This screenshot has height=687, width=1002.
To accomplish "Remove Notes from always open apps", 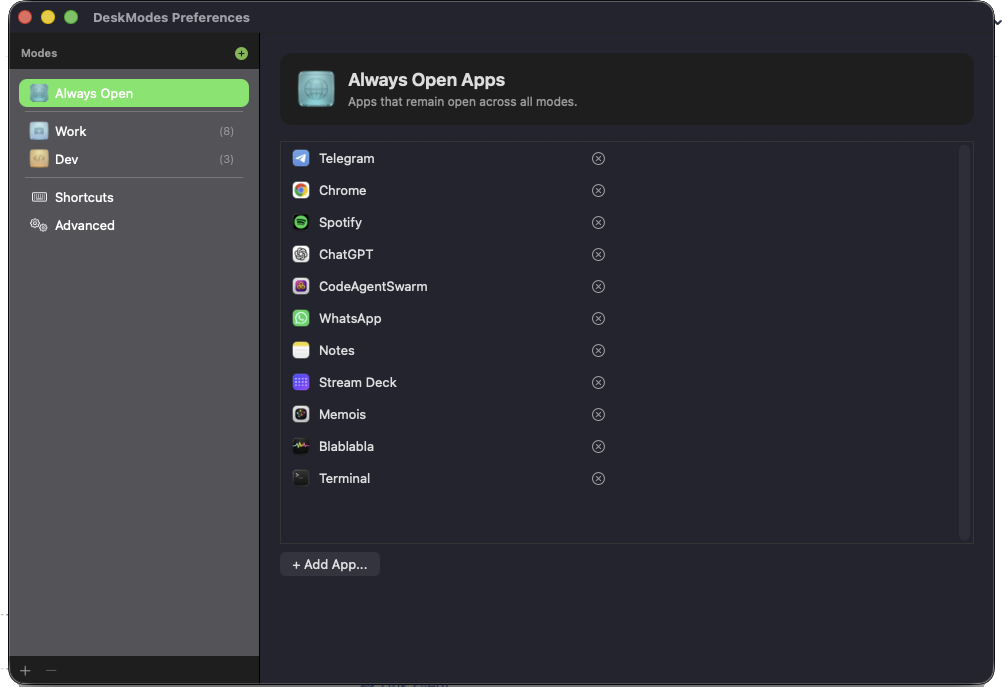I will pyautogui.click(x=598, y=350).
